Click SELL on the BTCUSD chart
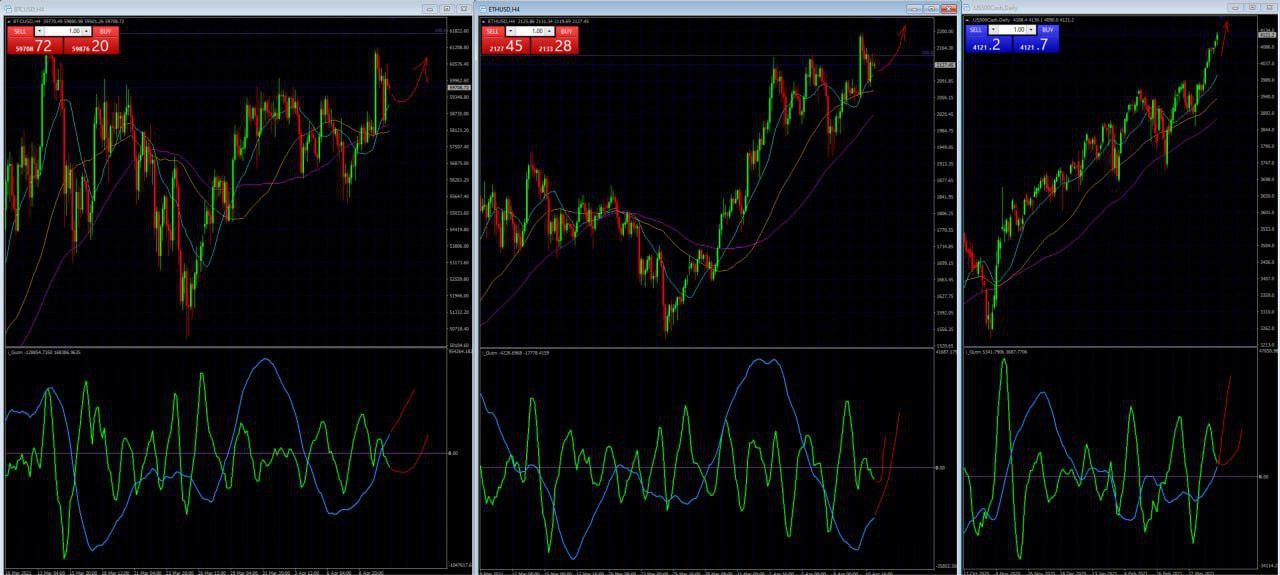Viewport: 1280px width, 575px height. coord(20,31)
